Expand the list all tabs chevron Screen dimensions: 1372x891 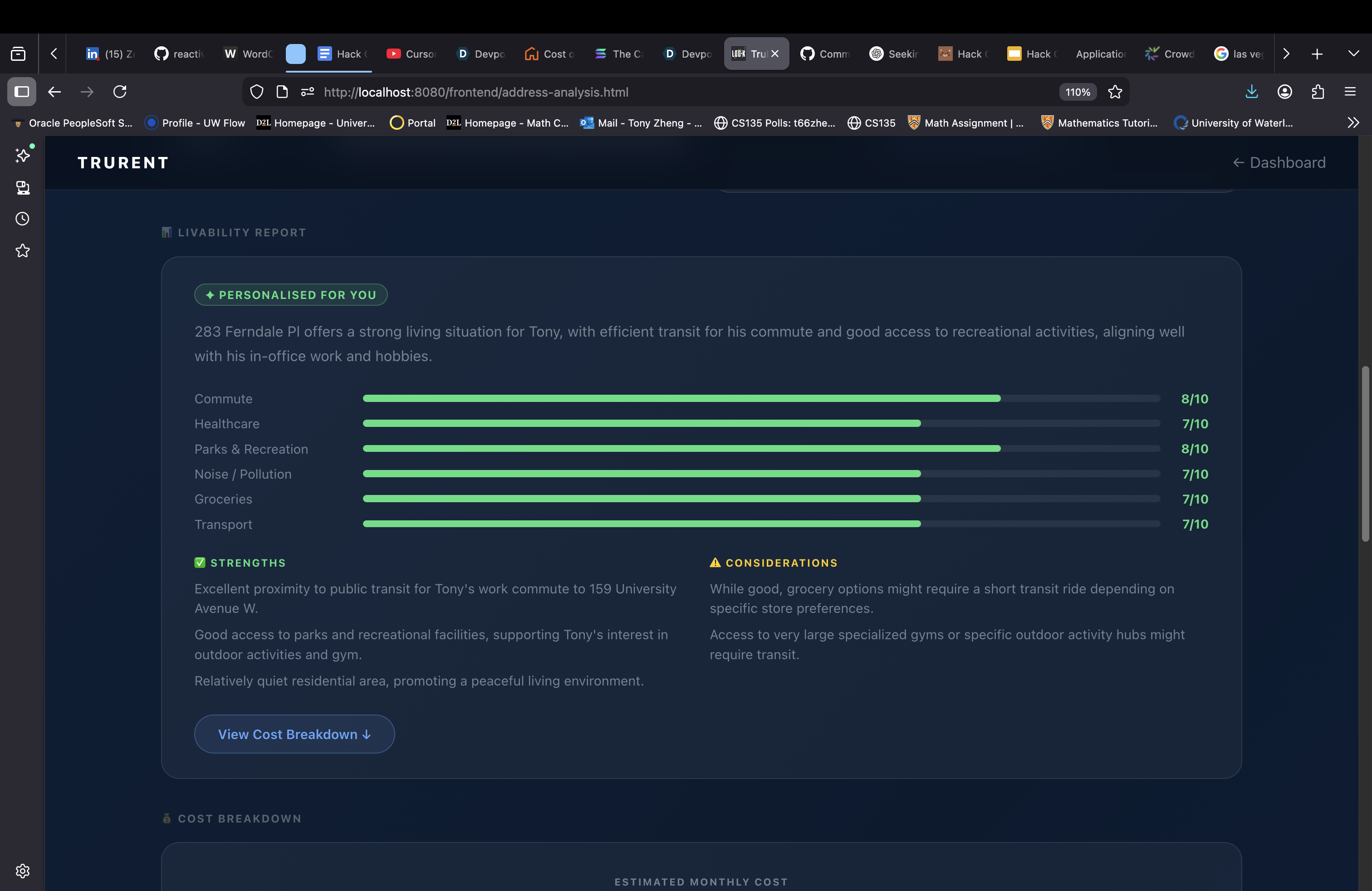(x=1353, y=54)
